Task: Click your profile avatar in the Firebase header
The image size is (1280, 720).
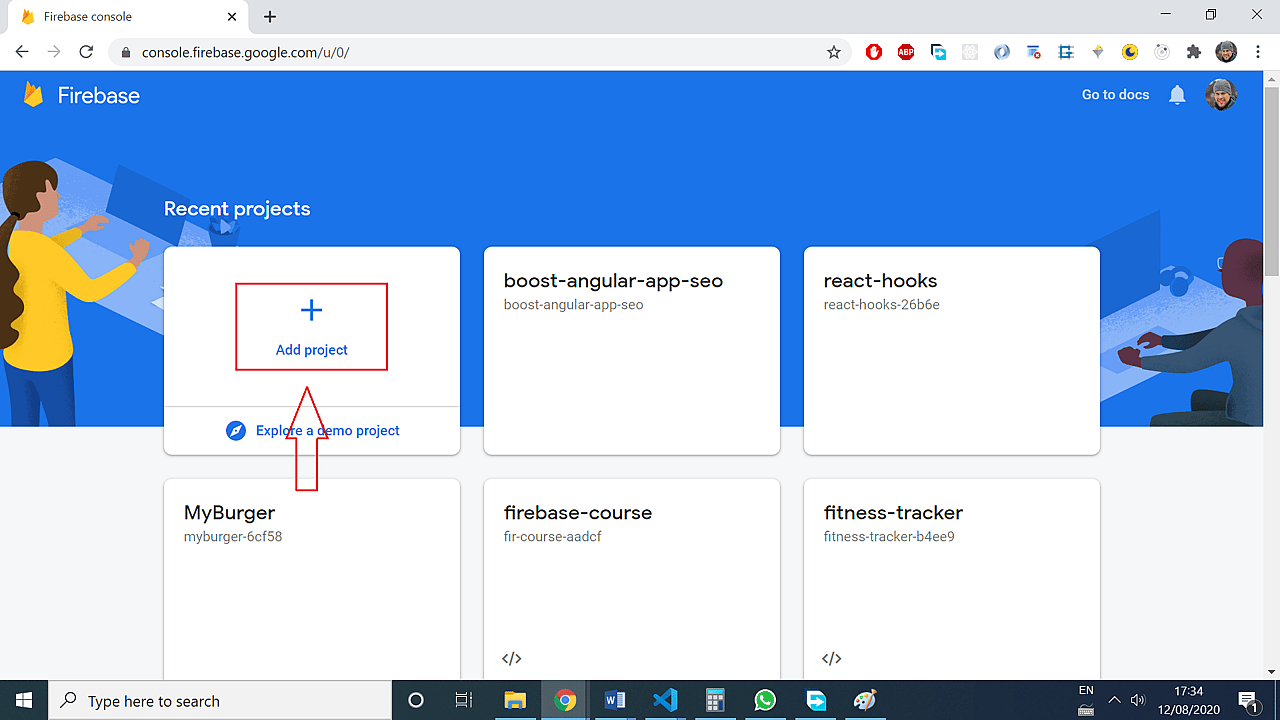Action: coord(1221,94)
